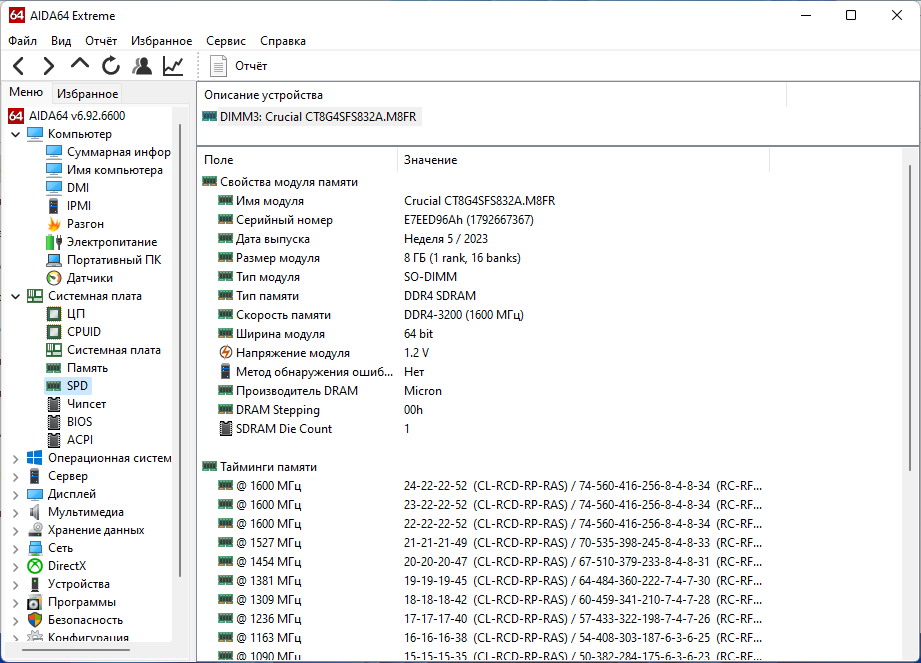Select the Электропитание battery icon
The height and width of the screenshot is (663, 921).
tap(54, 242)
